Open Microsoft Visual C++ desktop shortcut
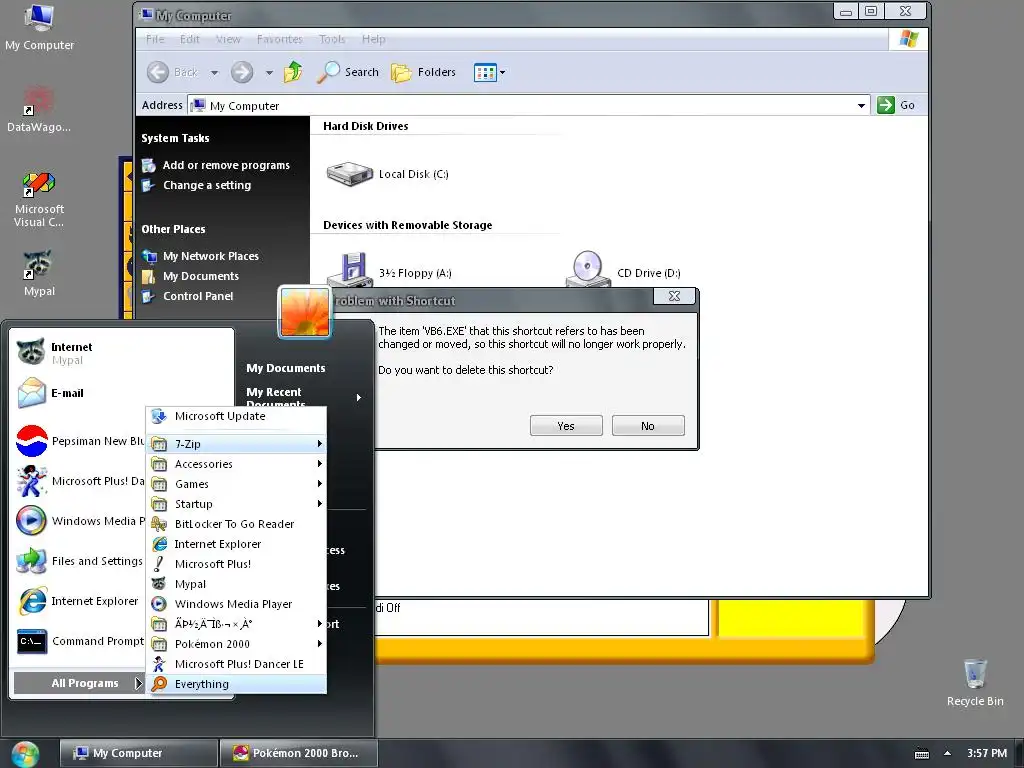 pyautogui.click(x=39, y=199)
